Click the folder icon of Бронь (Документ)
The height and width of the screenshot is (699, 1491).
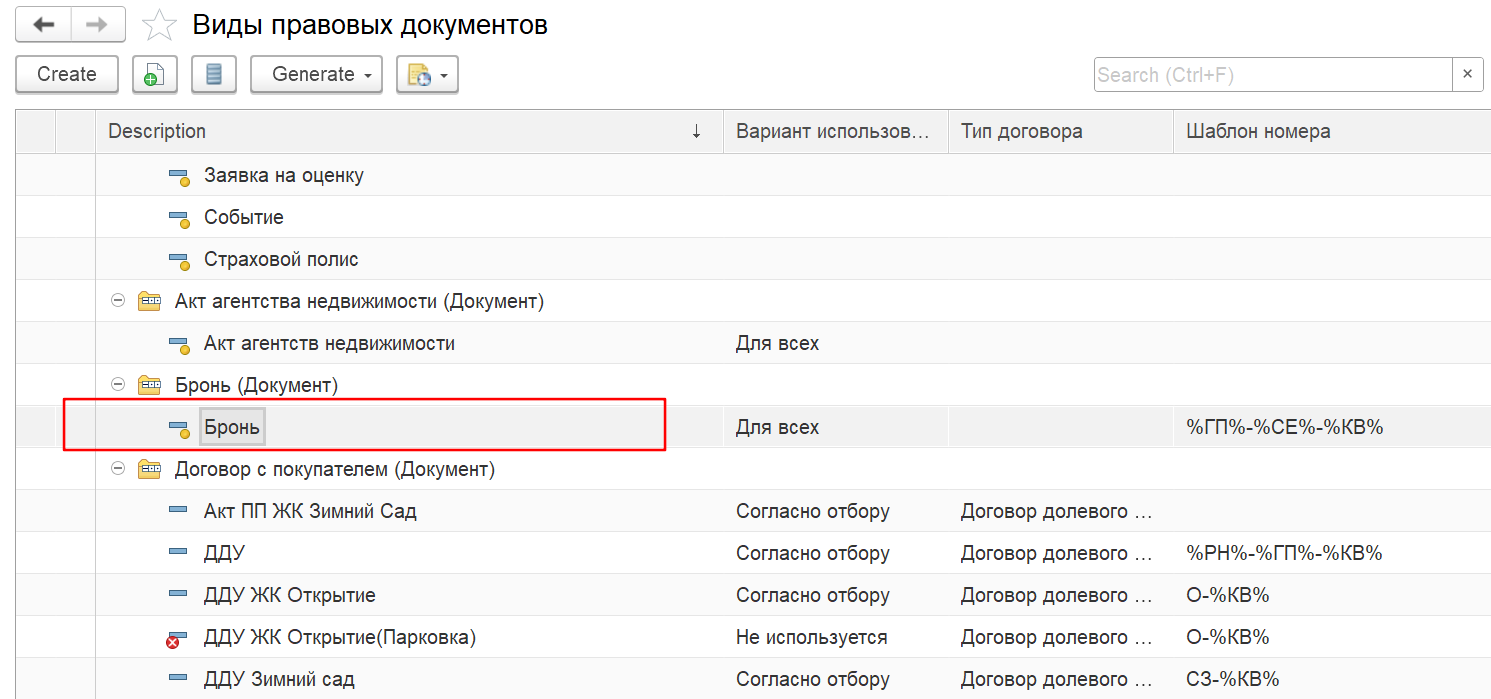point(149,386)
